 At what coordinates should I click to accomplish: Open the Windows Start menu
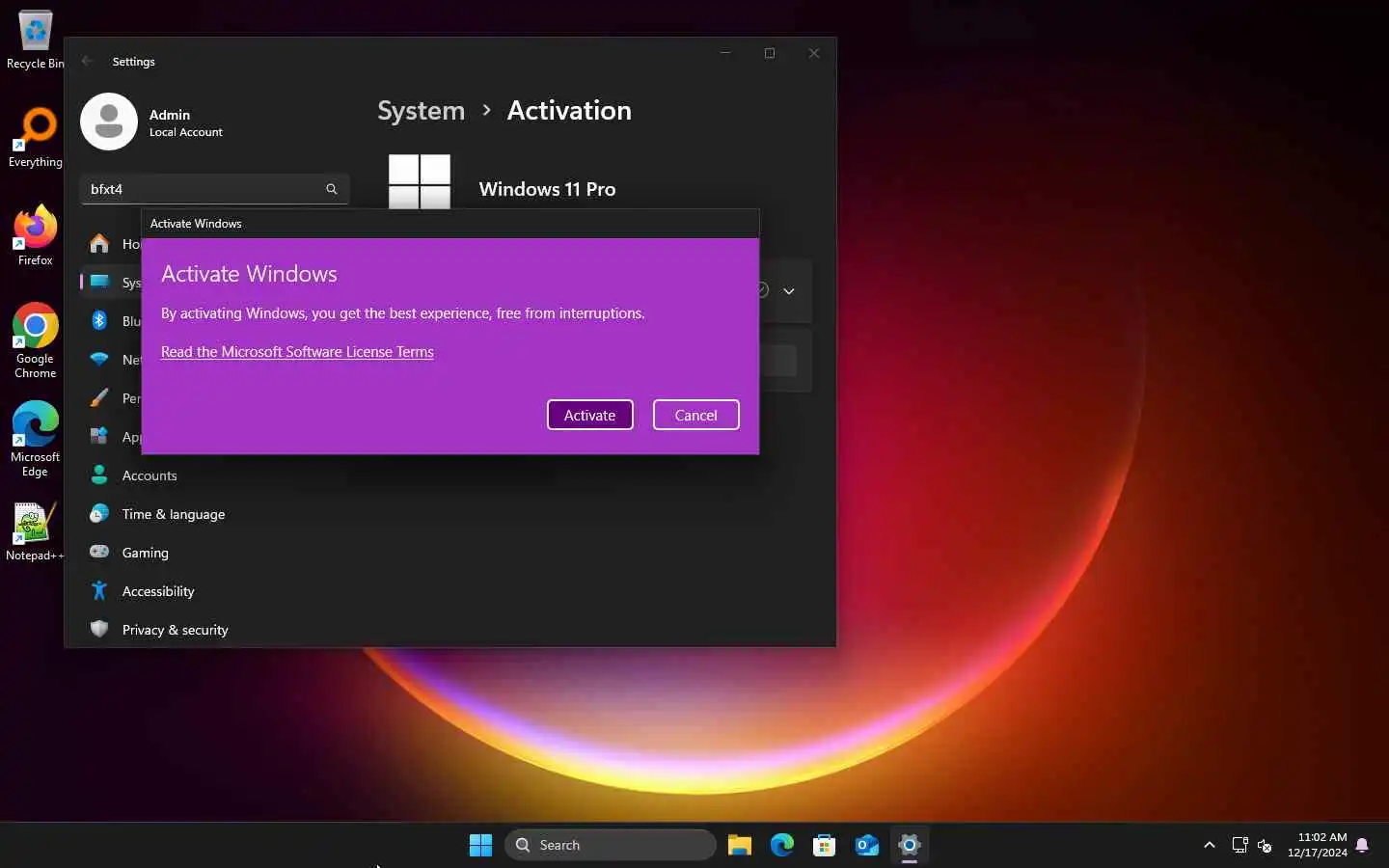point(480,845)
